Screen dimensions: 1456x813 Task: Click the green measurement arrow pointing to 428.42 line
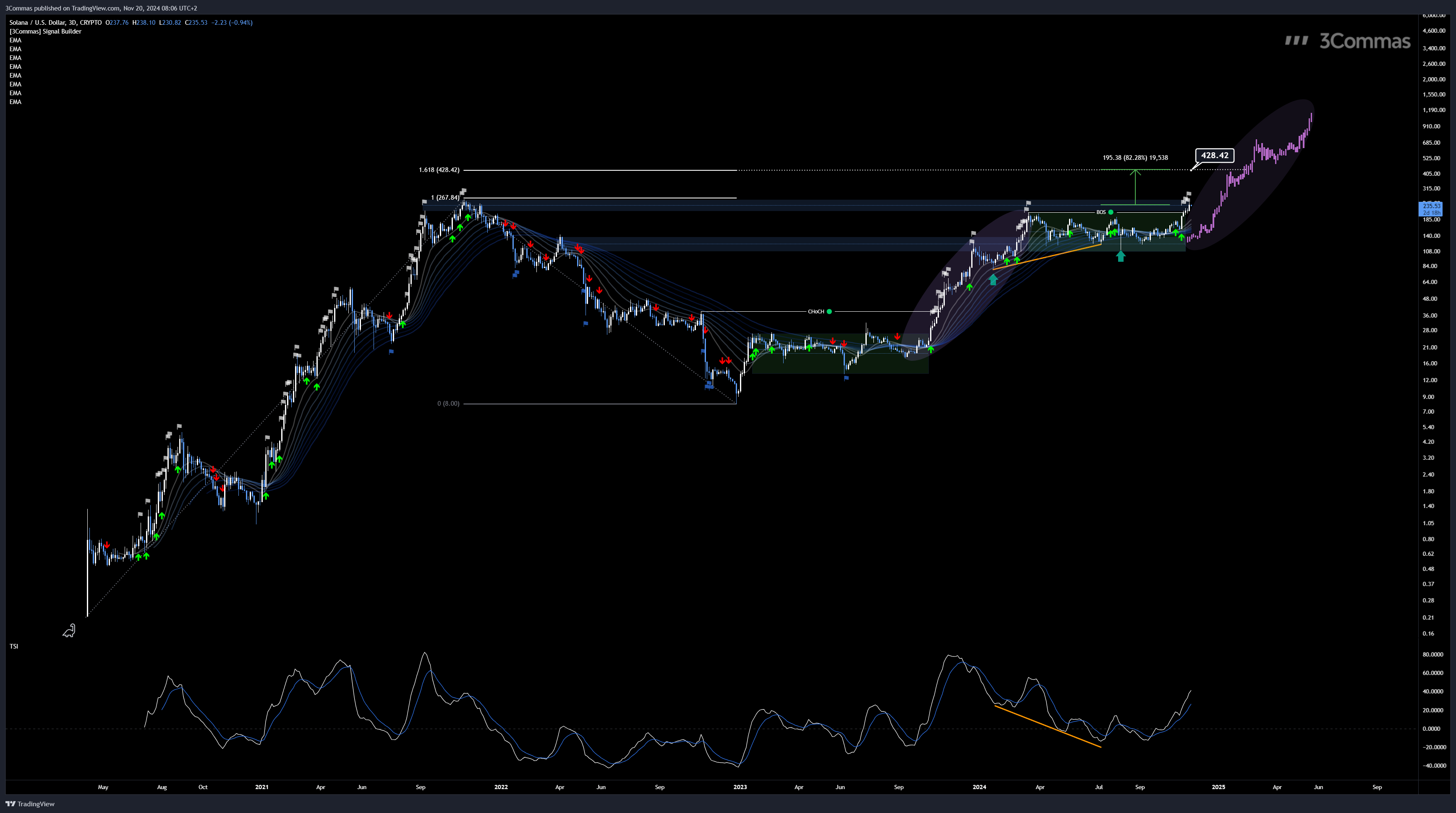click(x=1135, y=187)
